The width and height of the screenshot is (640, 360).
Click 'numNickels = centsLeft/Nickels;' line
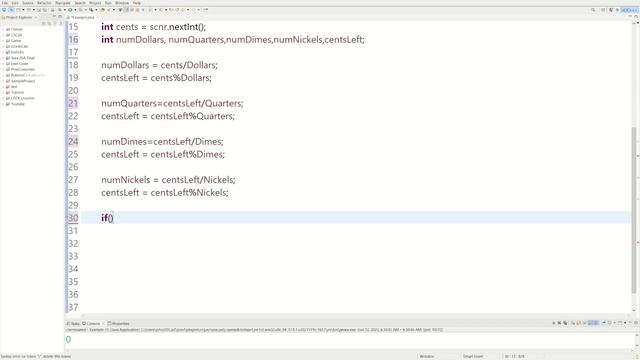pyautogui.click(x=168, y=180)
